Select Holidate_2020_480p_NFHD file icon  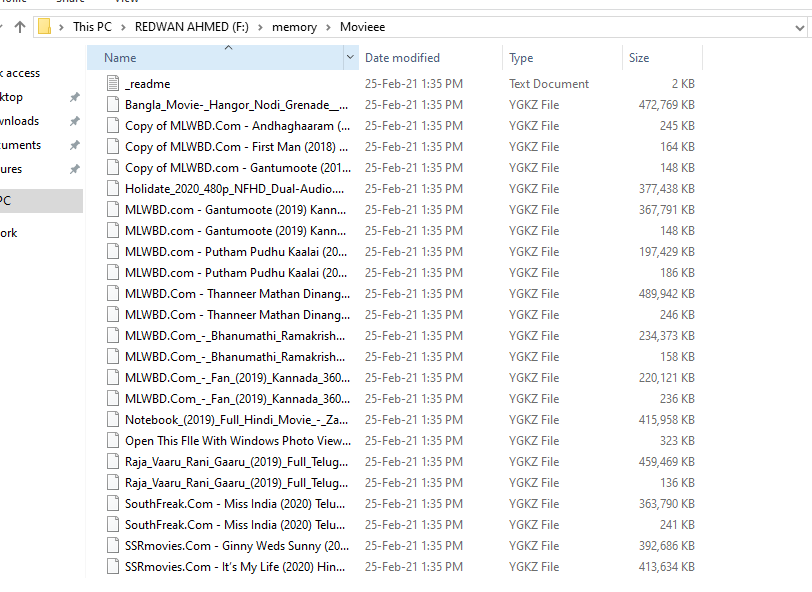(x=113, y=189)
